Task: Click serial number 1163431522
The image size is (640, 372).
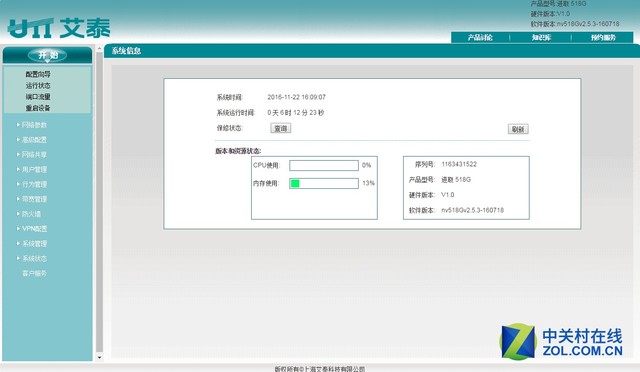Action: pos(459,164)
